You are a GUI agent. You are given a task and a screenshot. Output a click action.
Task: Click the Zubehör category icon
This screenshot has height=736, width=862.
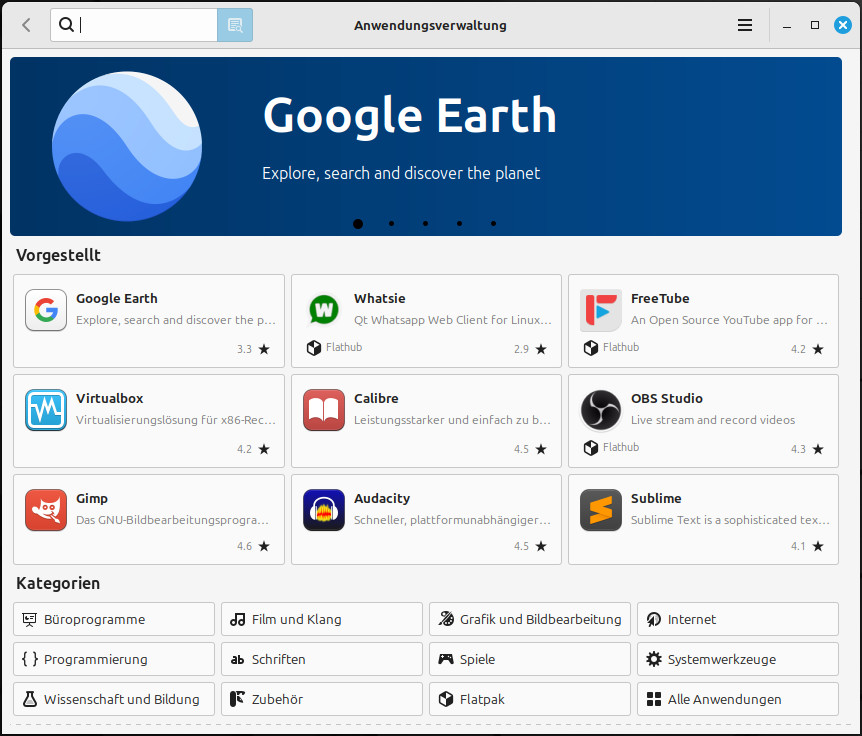(237, 699)
